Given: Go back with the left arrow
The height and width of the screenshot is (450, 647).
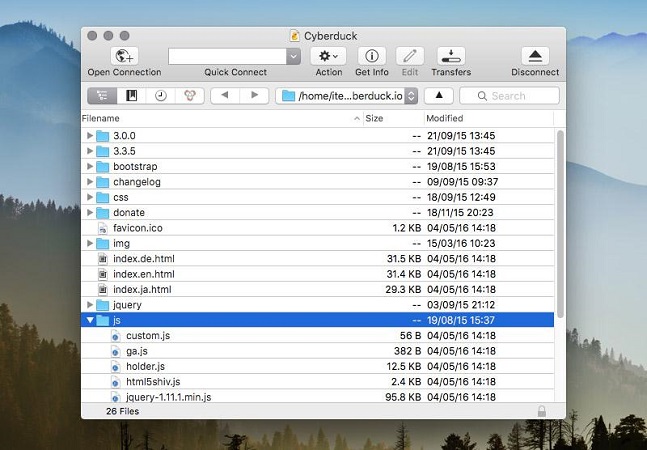Looking at the screenshot, I should [x=225, y=95].
